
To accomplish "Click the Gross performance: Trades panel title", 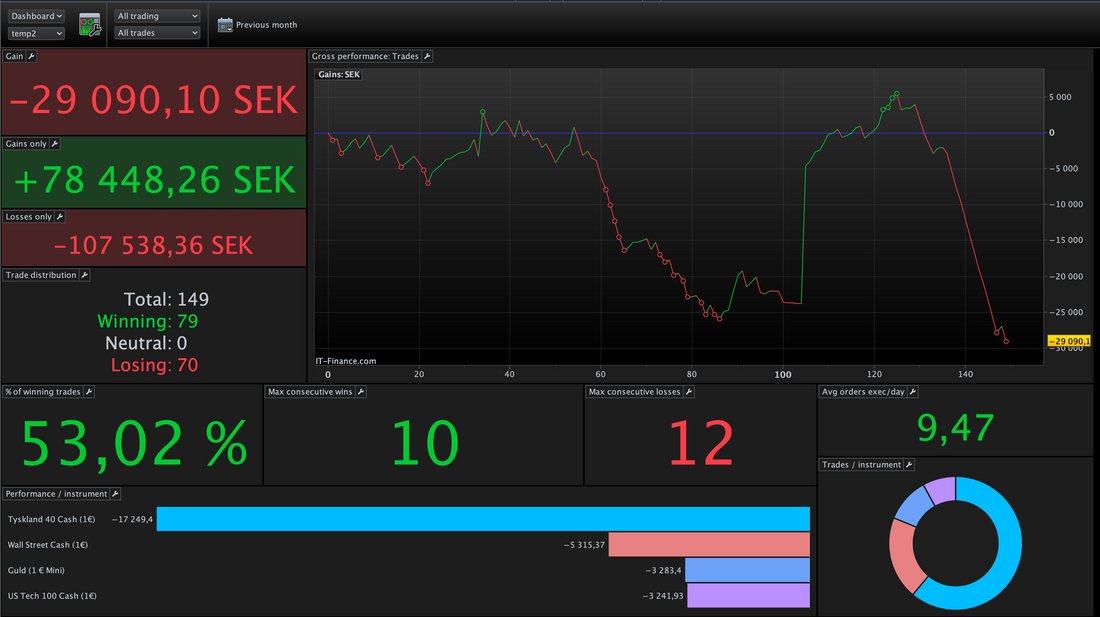I will 365,56.
